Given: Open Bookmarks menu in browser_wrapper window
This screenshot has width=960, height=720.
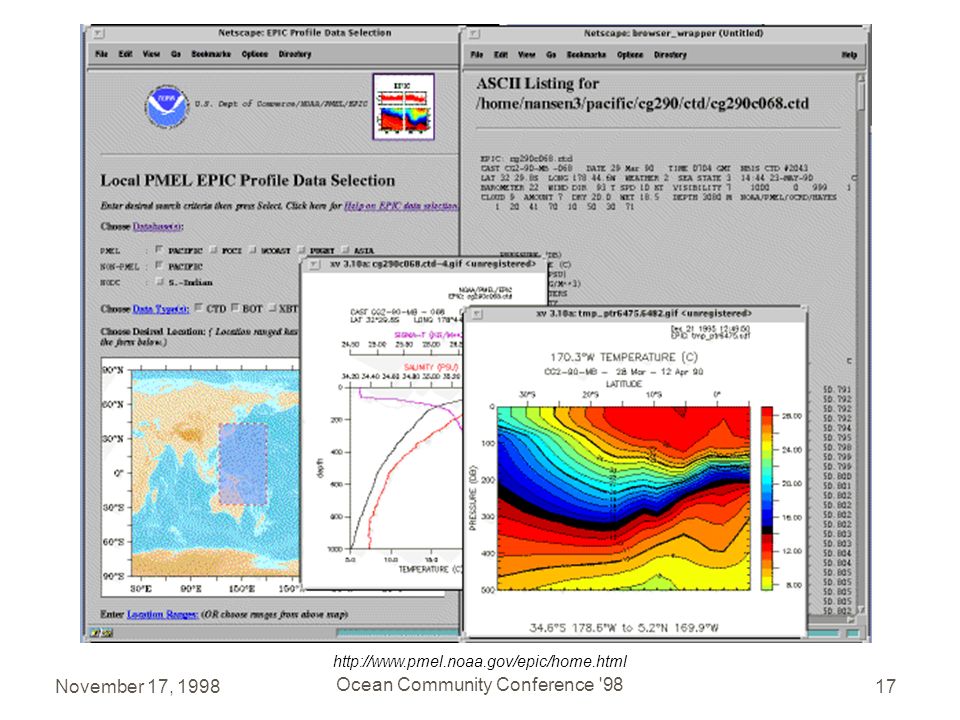Looking at the screenshot, I should 587,54.
